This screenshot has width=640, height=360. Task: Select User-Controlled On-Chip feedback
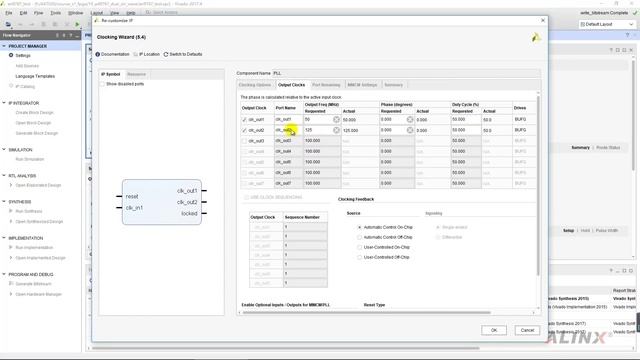pyautogui.click(x=360, y=247)
